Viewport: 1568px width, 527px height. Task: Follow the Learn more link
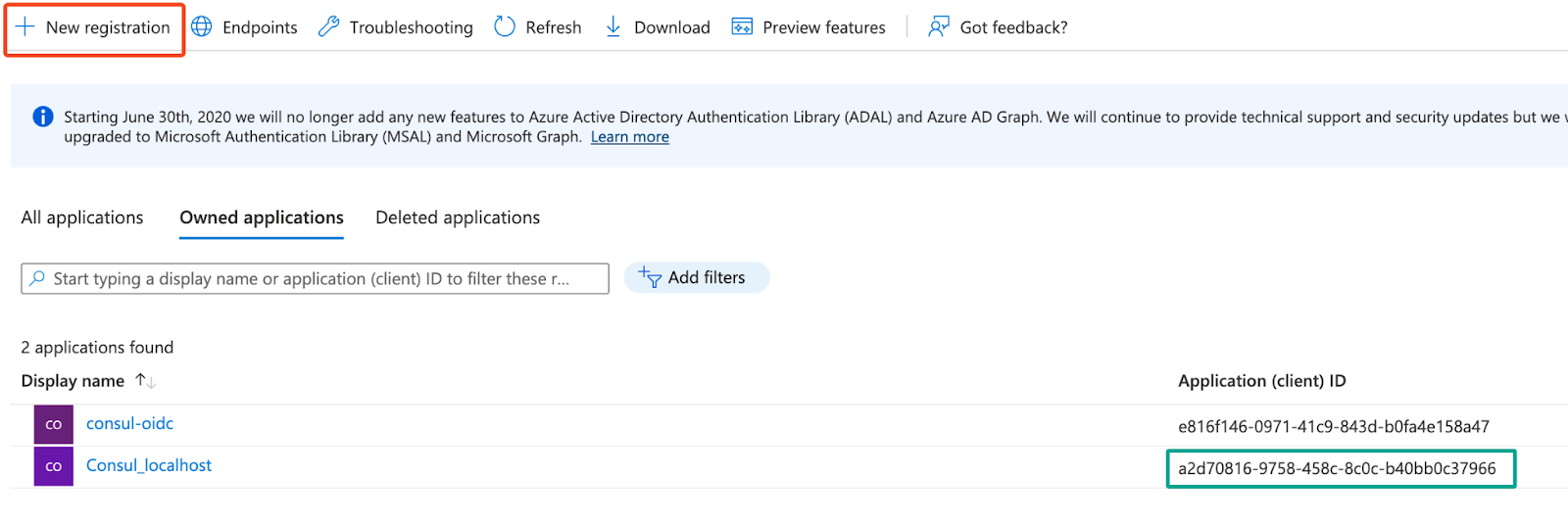(x=629, y=137)
